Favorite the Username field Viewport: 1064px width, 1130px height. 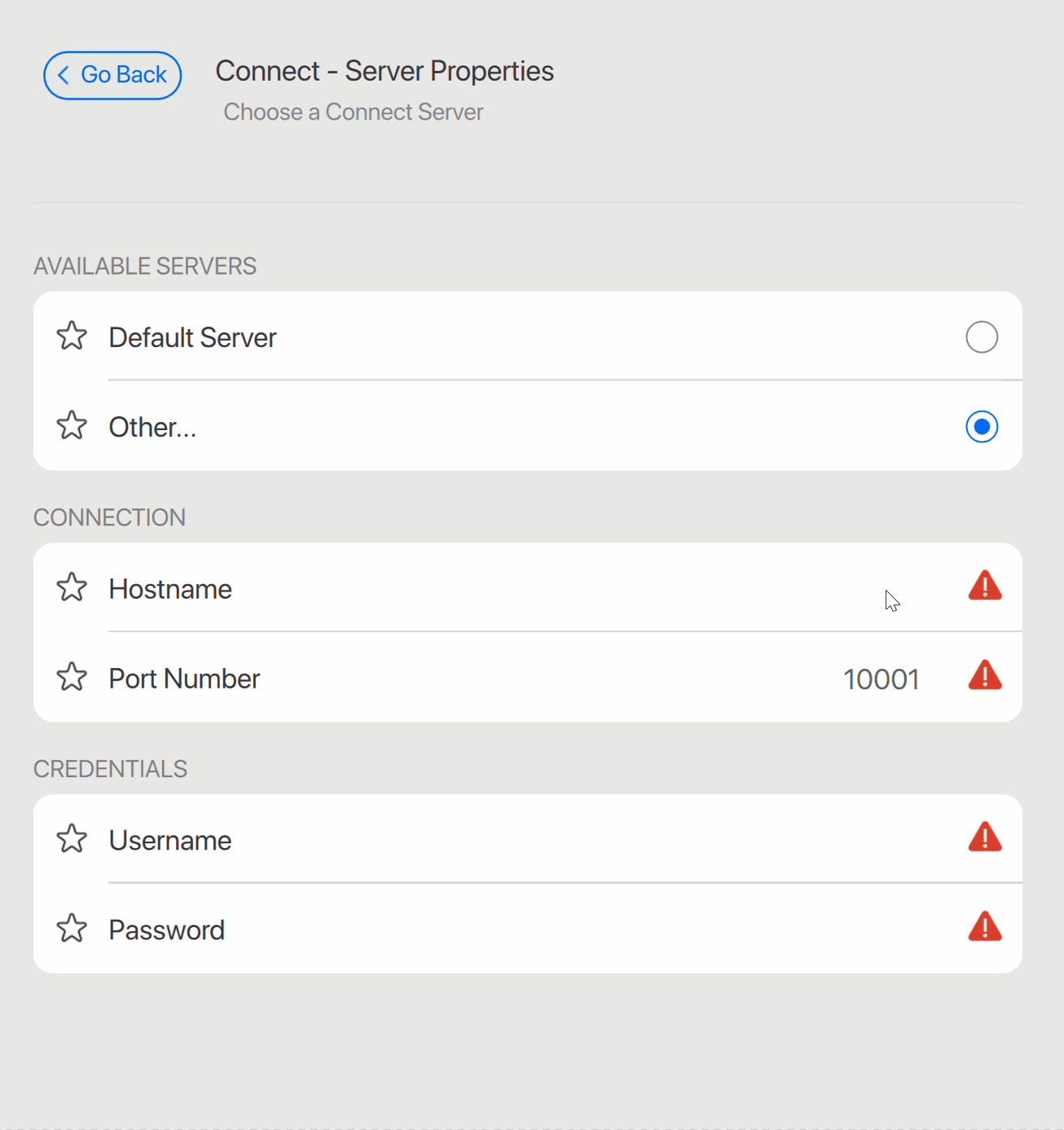[x=71, y=839]
